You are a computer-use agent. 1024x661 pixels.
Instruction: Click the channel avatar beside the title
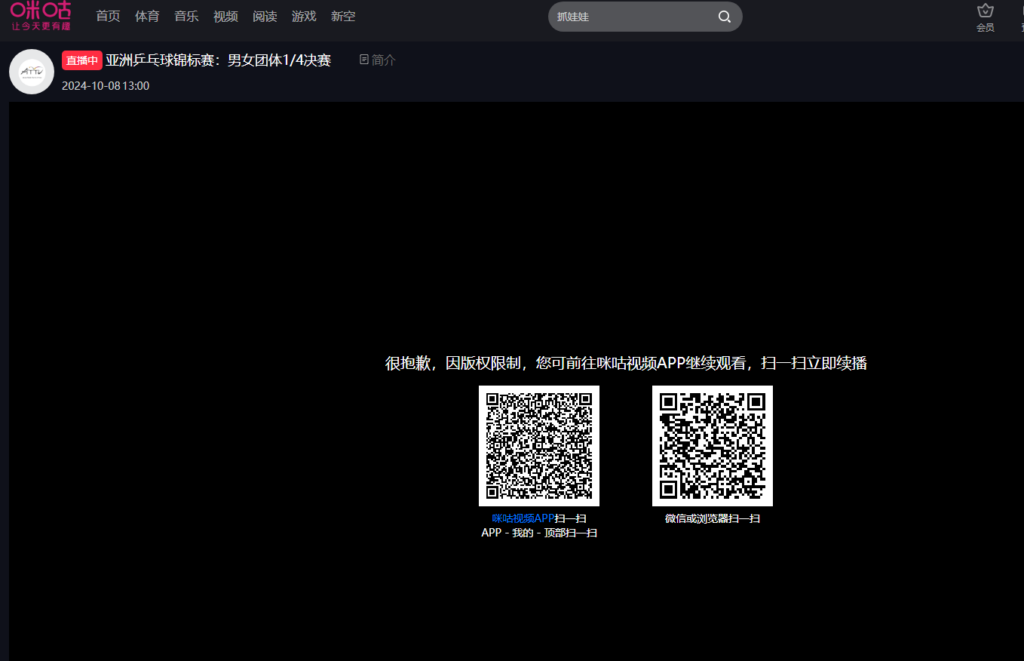click(x=31, y=71)
